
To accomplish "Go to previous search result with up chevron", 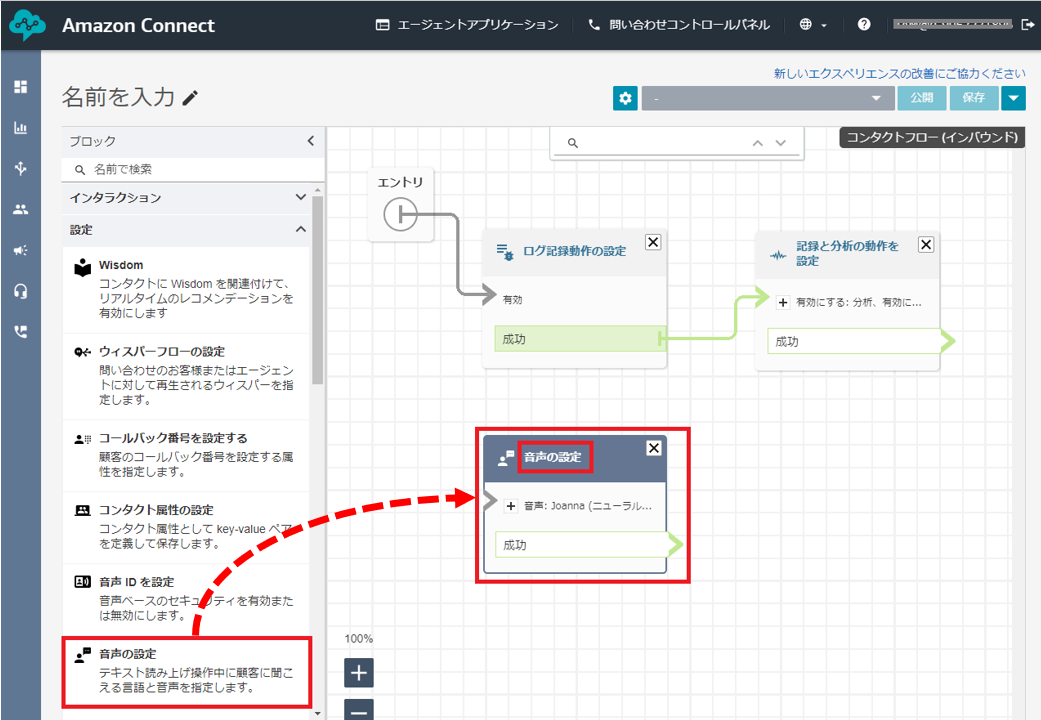I will point(758,143).
